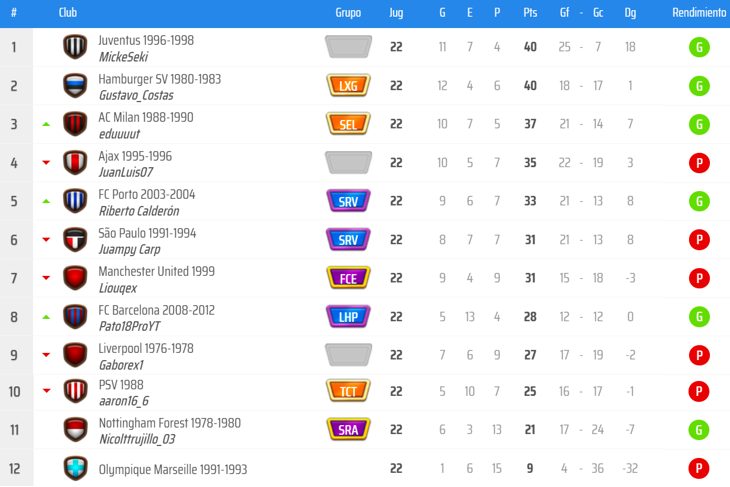Image resolution: width=730 pixels, height=487 pixels.
Task: Click the FC Porto club crest
Action: 75,201
